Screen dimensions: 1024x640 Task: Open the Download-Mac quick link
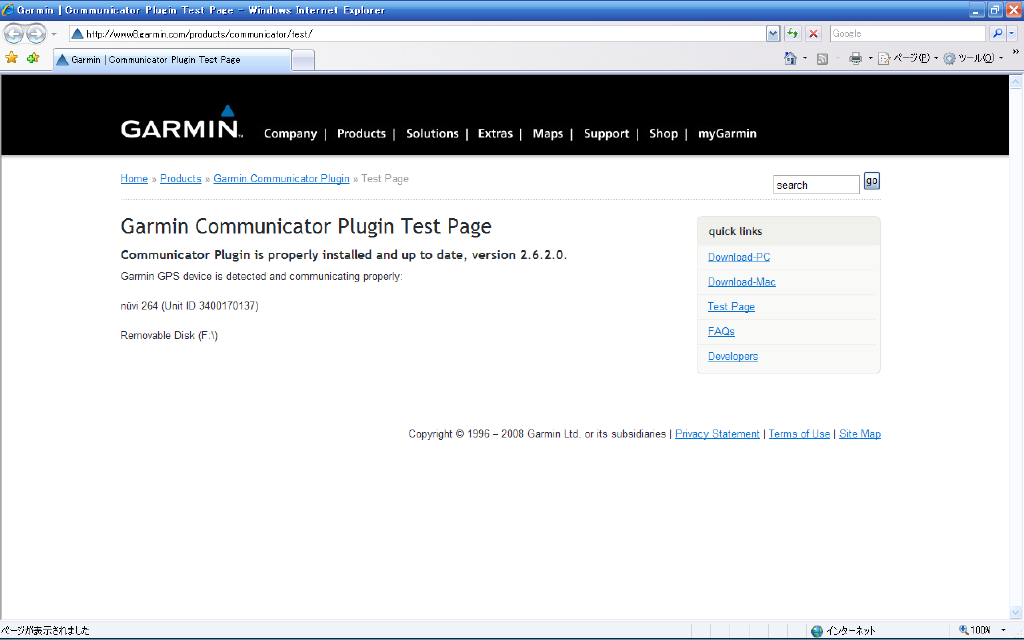pos(741,282)
